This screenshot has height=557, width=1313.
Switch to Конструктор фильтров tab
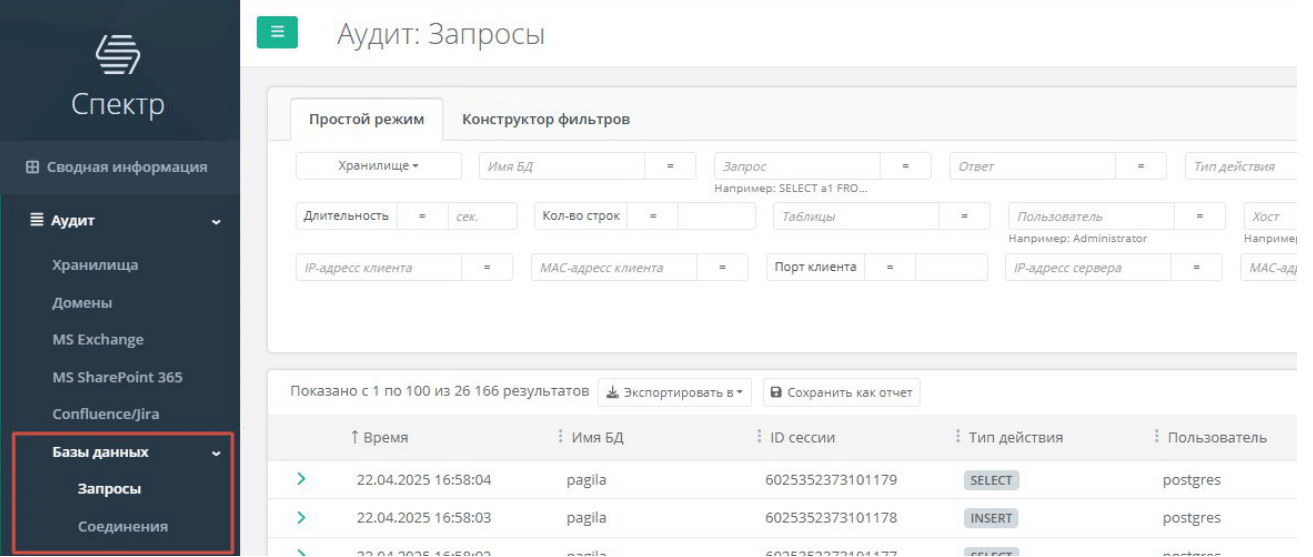click(545, 120)
